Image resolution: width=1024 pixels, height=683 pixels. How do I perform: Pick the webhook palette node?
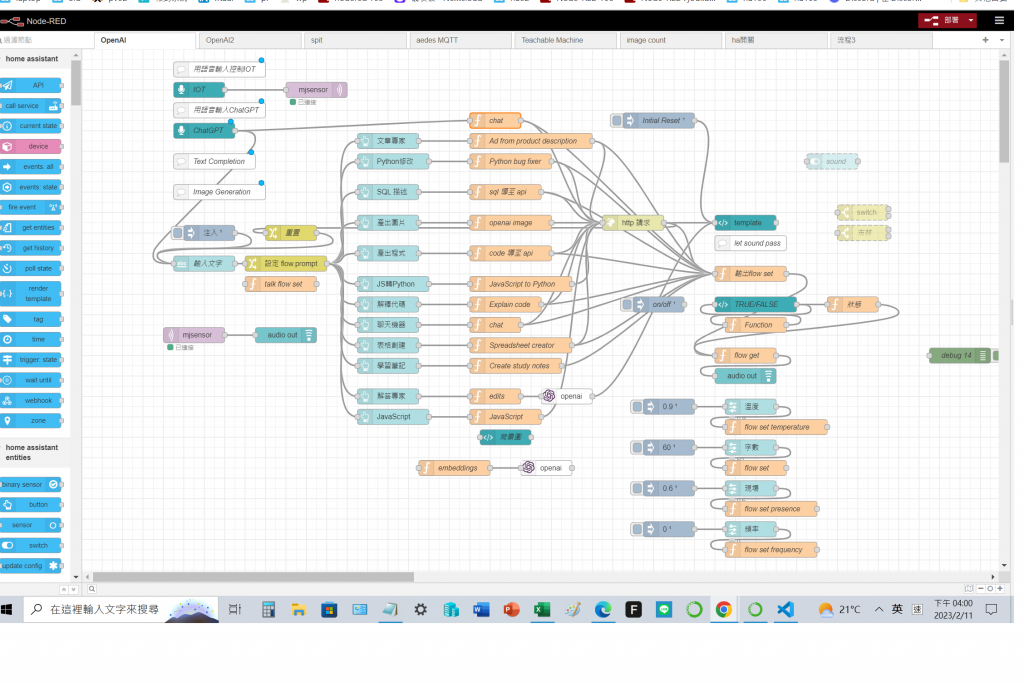31,401
